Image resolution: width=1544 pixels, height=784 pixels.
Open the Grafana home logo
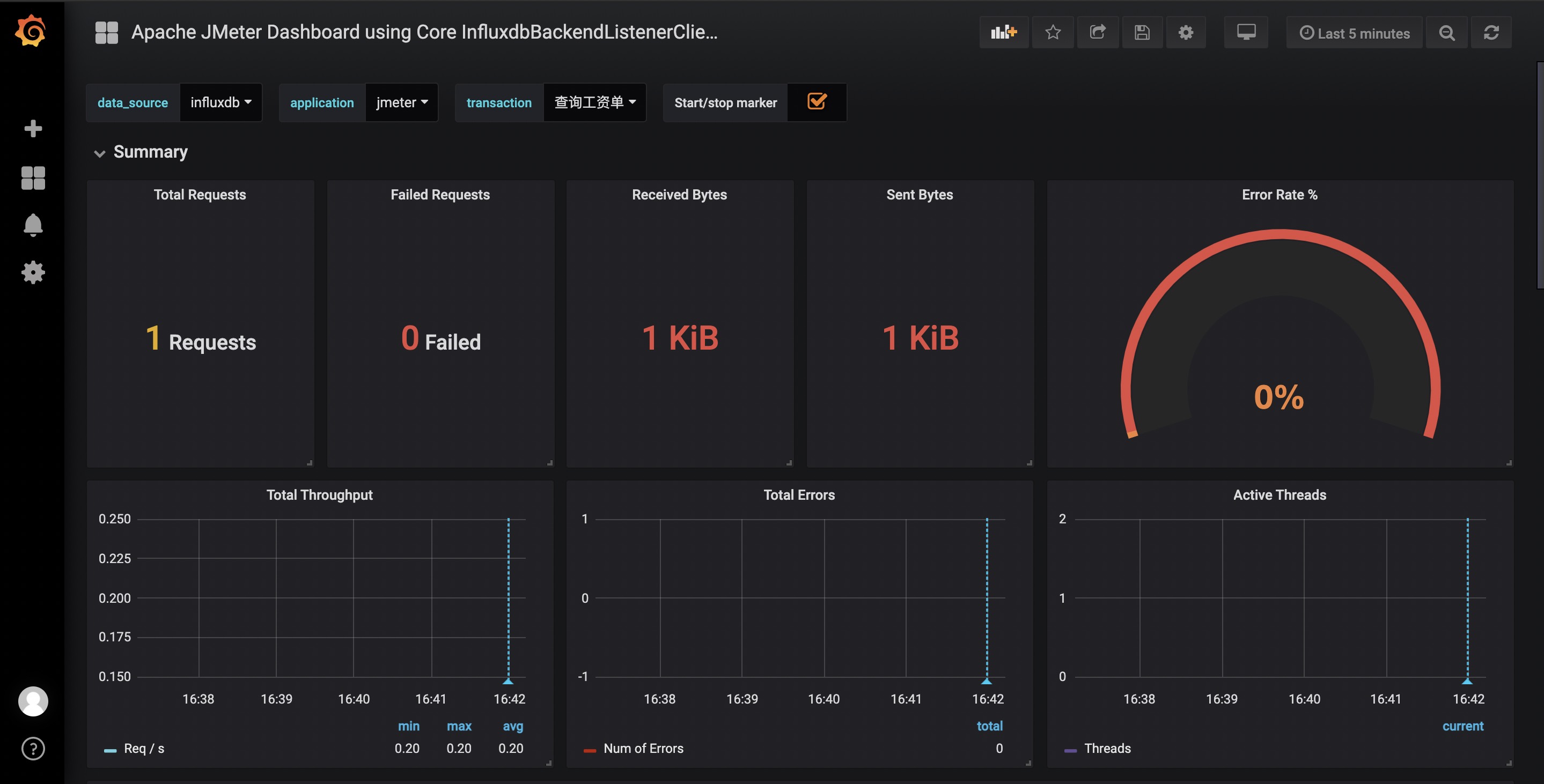[31, 31]
